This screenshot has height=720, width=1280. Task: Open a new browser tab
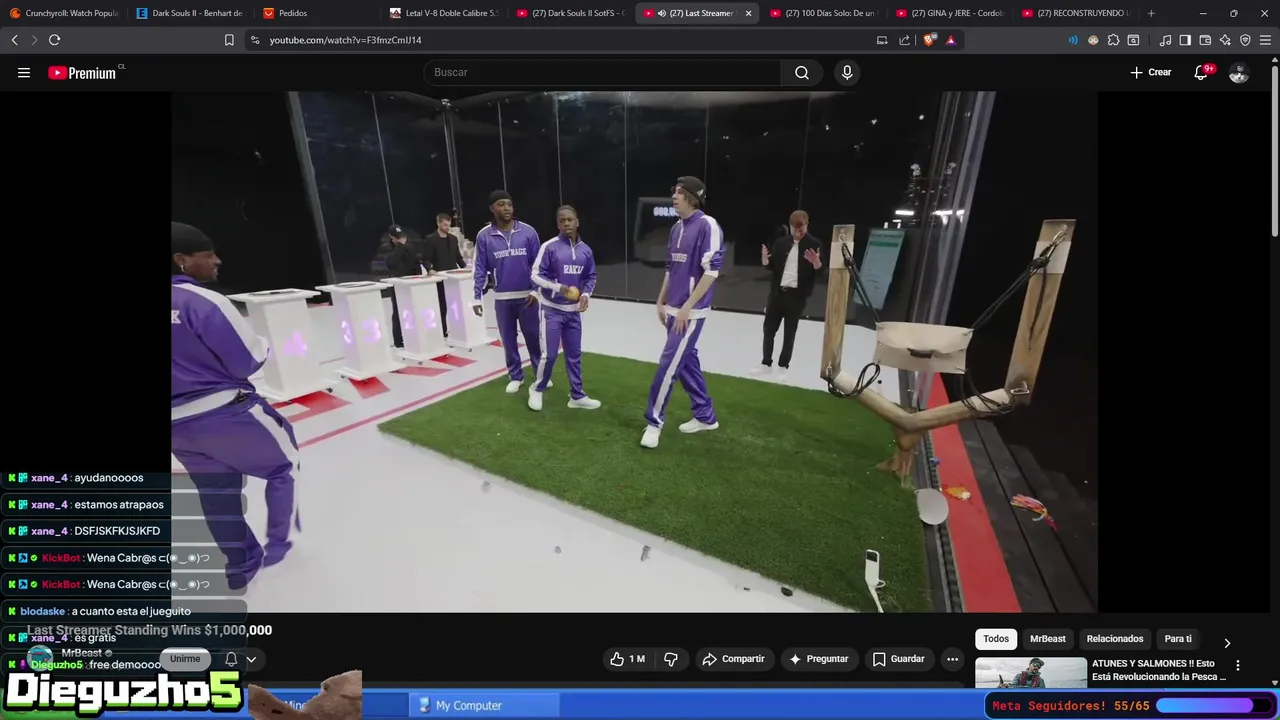1151,13
